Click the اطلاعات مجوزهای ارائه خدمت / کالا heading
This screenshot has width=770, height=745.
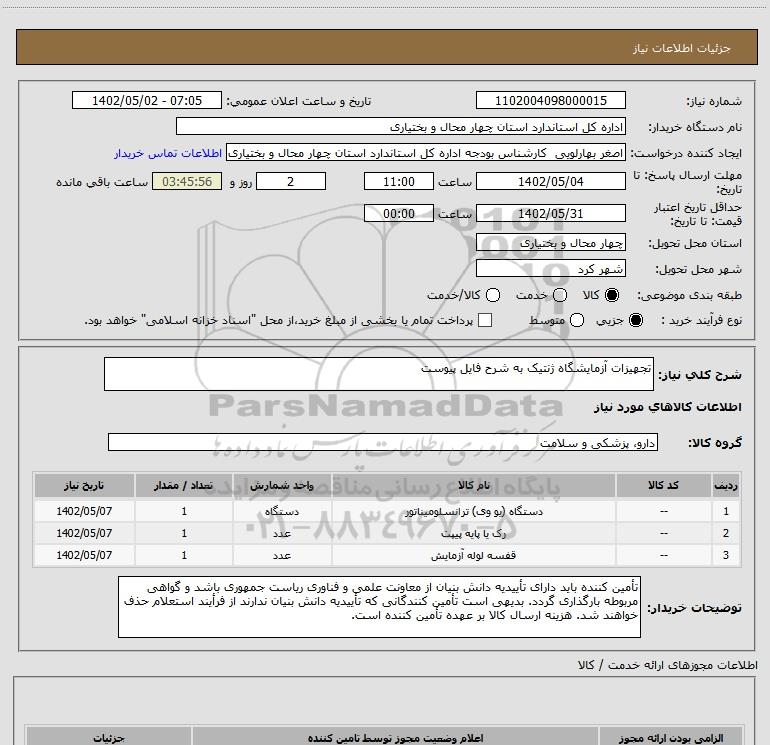click(667, 665)
